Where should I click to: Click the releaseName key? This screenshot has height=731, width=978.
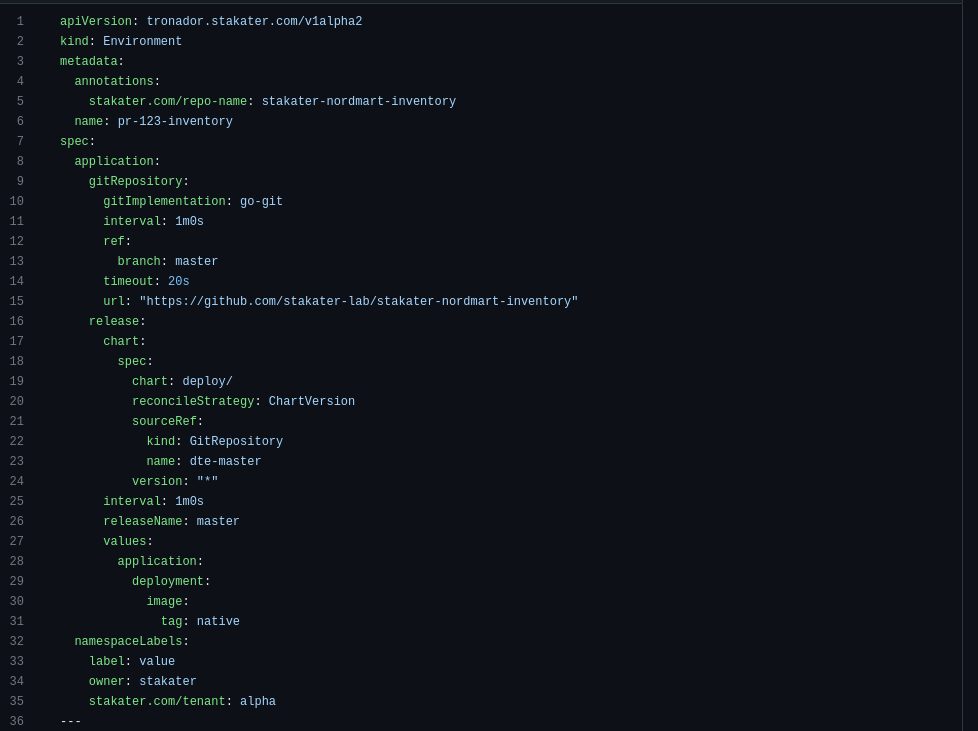[x=143, y=521]
